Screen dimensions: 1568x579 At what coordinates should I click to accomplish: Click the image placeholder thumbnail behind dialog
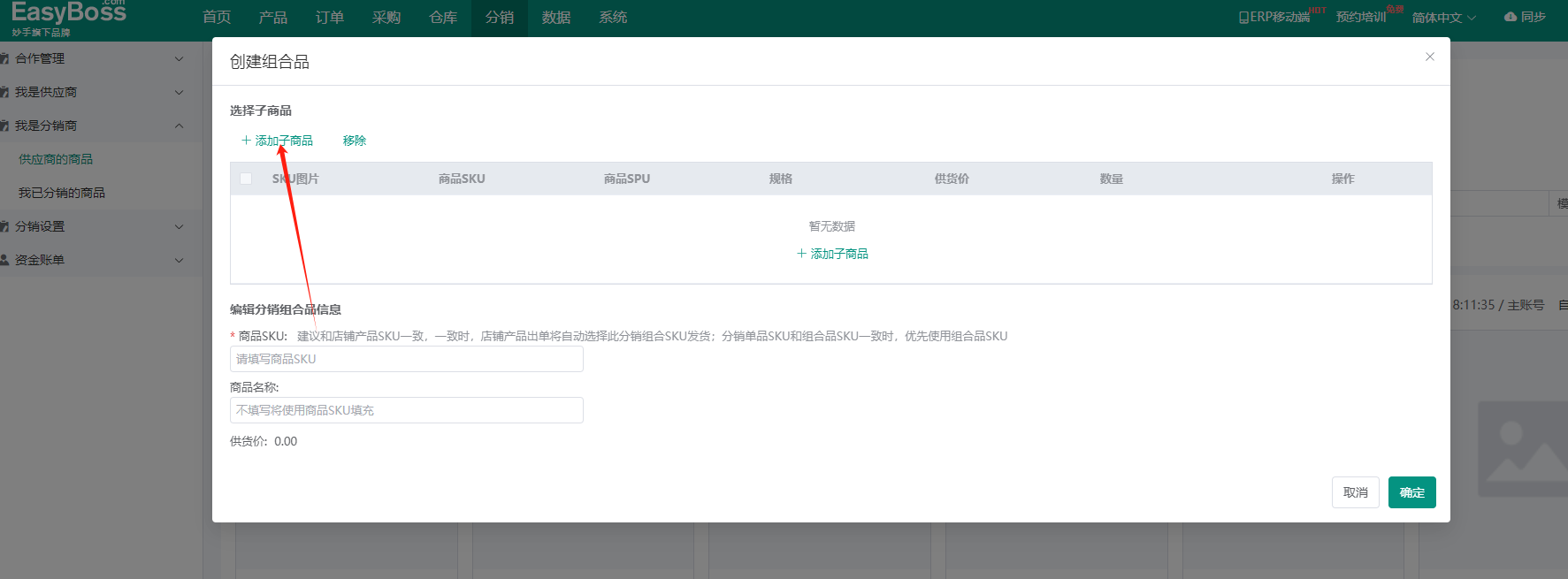coord(1523,449)
